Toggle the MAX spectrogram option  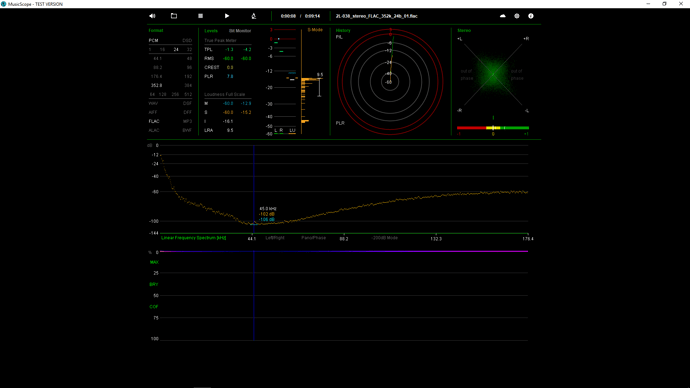pos(154,262)
